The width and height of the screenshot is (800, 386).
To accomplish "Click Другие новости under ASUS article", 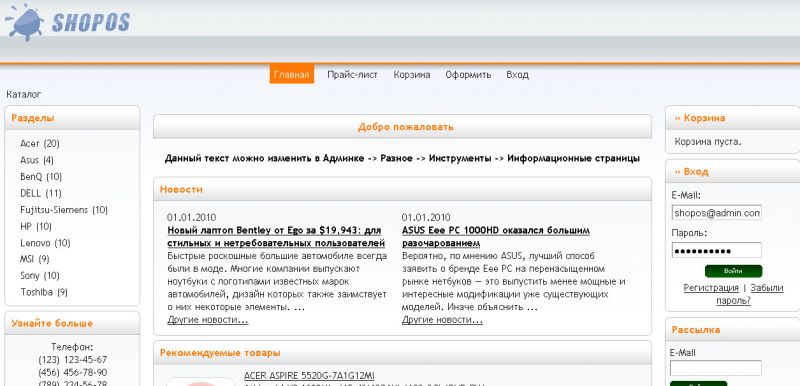I will tap(442, 320).
